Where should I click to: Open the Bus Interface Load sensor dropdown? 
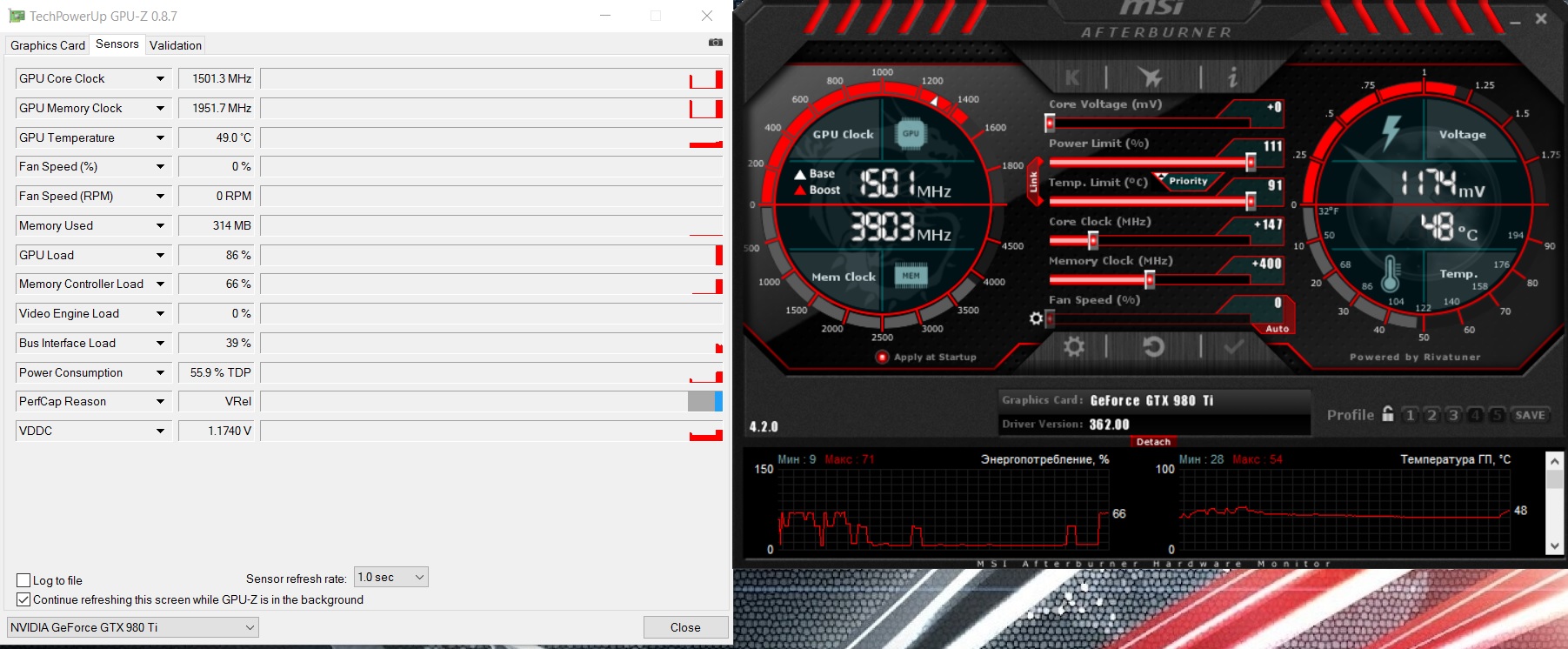(160, 343)
